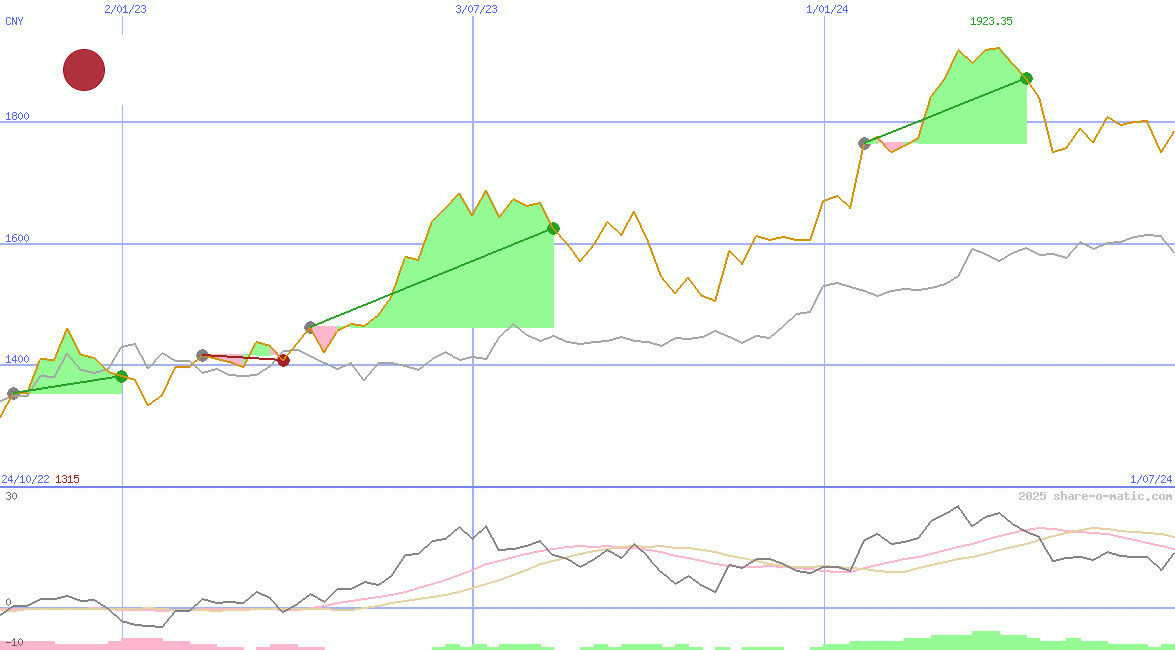Click grey entry marker below the 1400 line
Image resolution: width=1175 pixels, height=650 pixels.
click(x=13, y=394)
